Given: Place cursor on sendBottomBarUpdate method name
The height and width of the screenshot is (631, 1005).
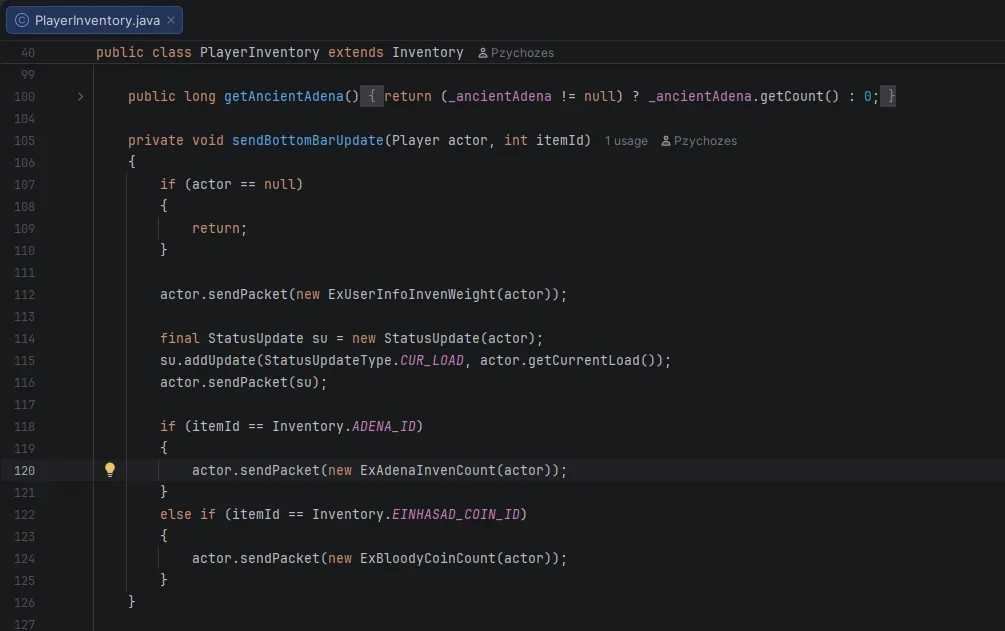Looking at the screenshot, I should tap(308, 140).
